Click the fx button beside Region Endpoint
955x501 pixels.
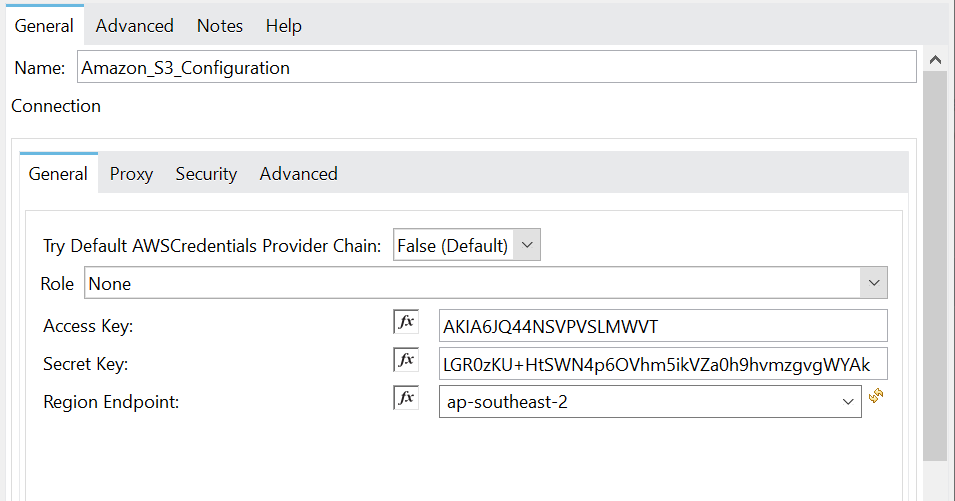(406, 398)
